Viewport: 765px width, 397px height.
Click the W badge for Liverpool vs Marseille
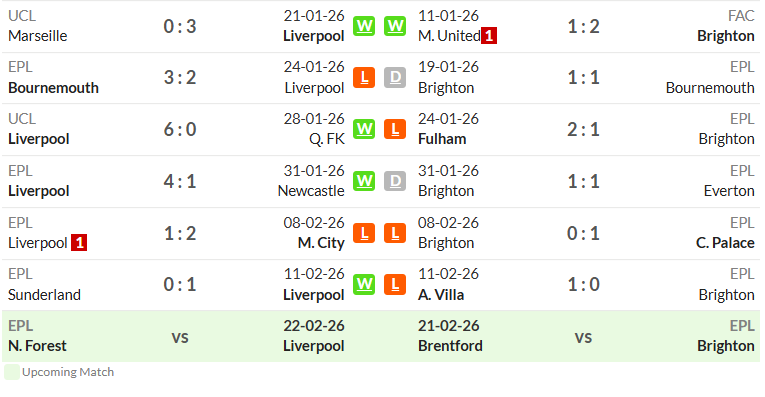pyautogui.click(x=364, y=26)
